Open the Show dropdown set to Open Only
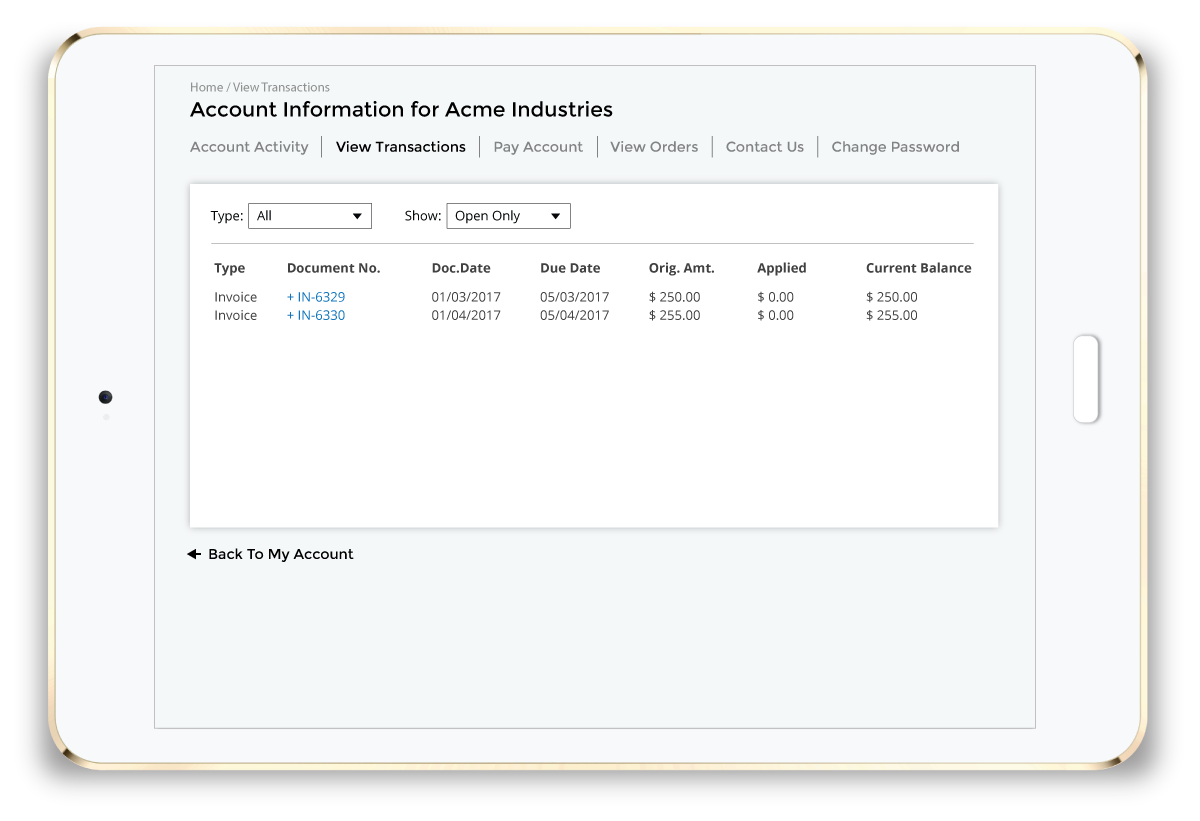 click(x=508, y=216)
